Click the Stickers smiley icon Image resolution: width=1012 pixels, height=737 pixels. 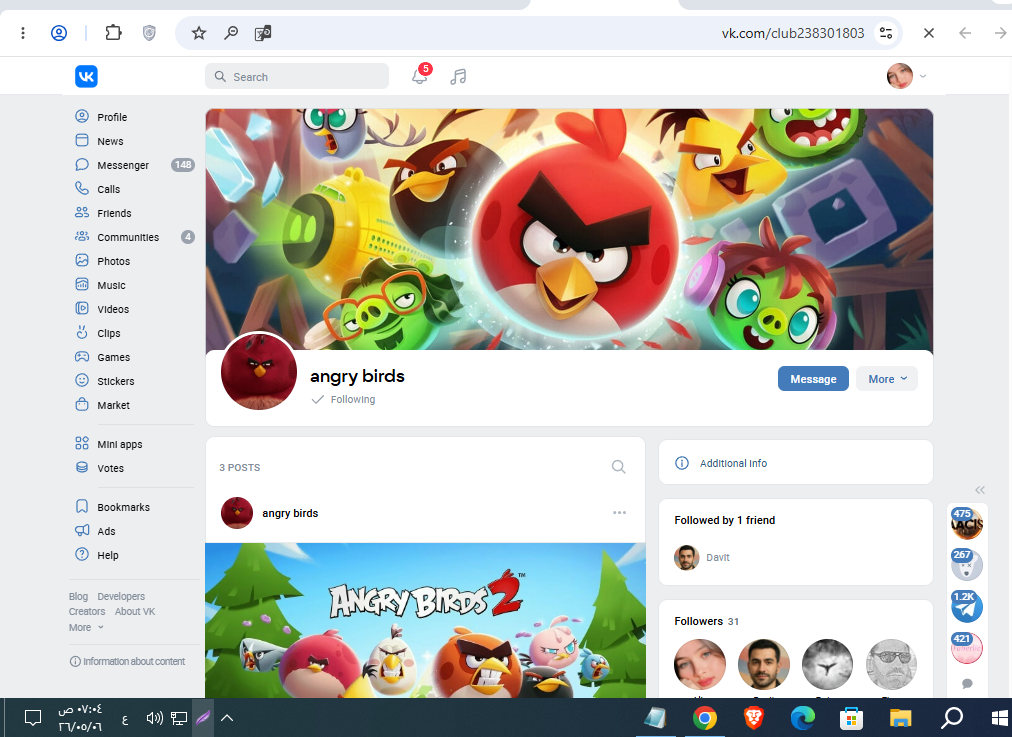(82, 380)
